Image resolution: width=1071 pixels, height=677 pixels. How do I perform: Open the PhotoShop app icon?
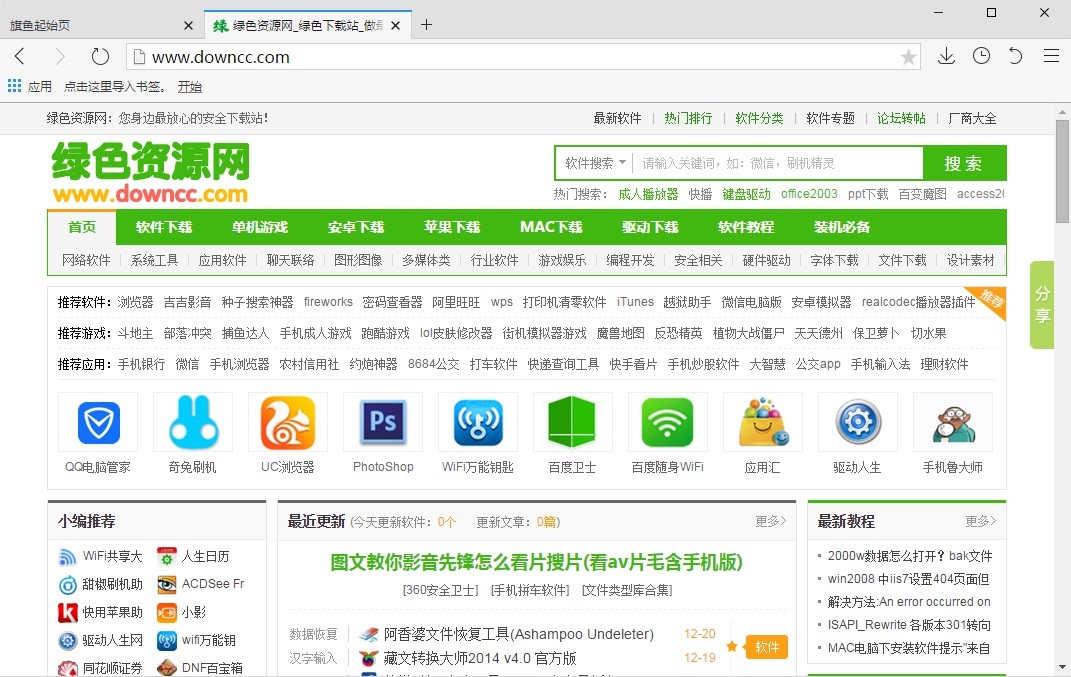pyautogui.click(x=382, y=421)
